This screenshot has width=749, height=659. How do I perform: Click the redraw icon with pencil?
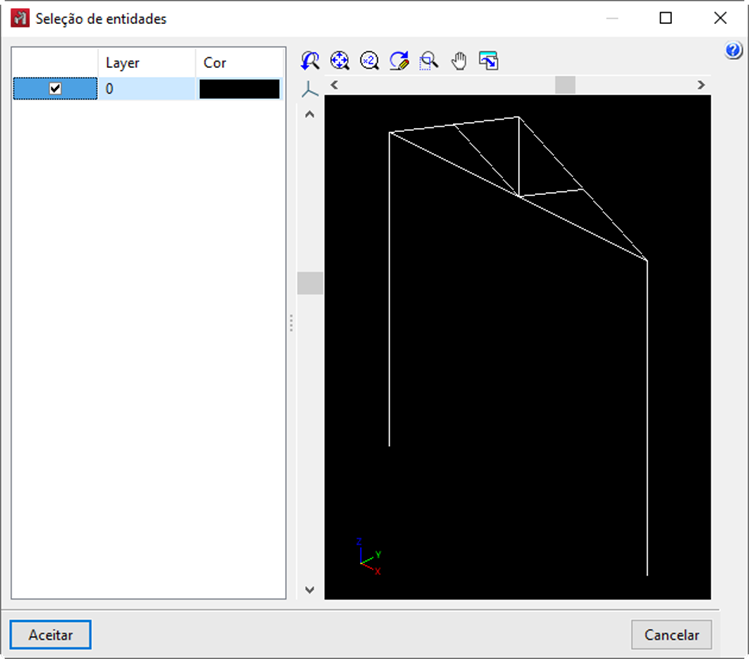(x=399, y=61)
